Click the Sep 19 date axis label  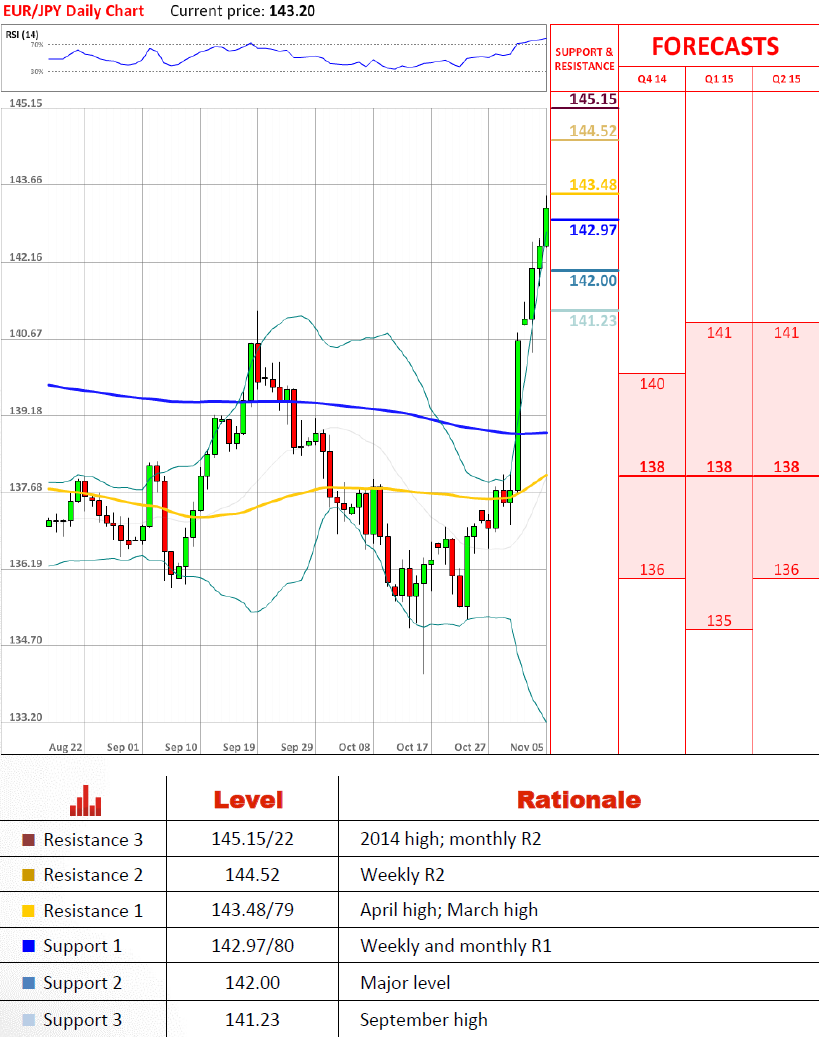239,747
